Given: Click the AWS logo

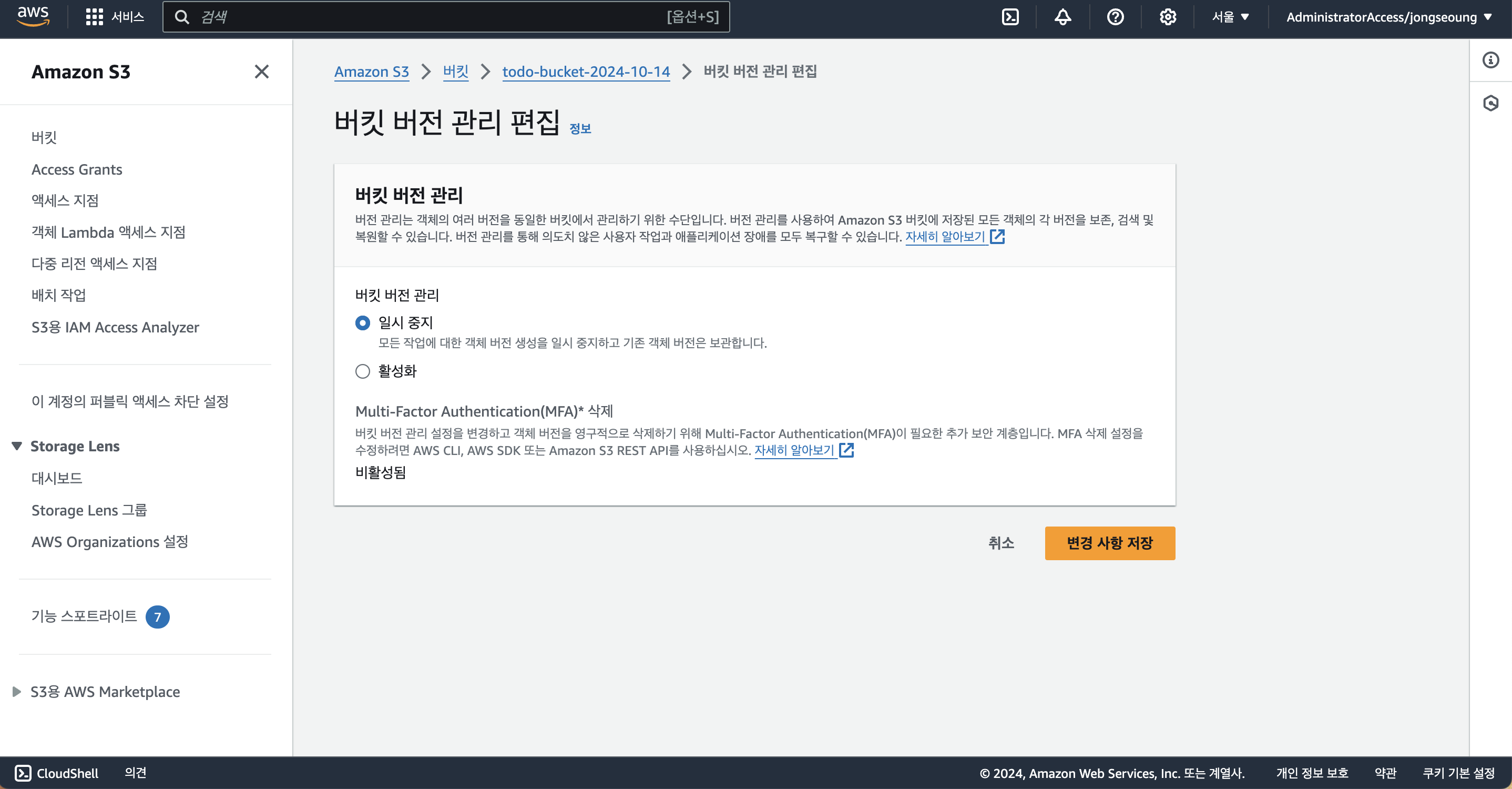Looking at the screenshot, I should (33, 16).
